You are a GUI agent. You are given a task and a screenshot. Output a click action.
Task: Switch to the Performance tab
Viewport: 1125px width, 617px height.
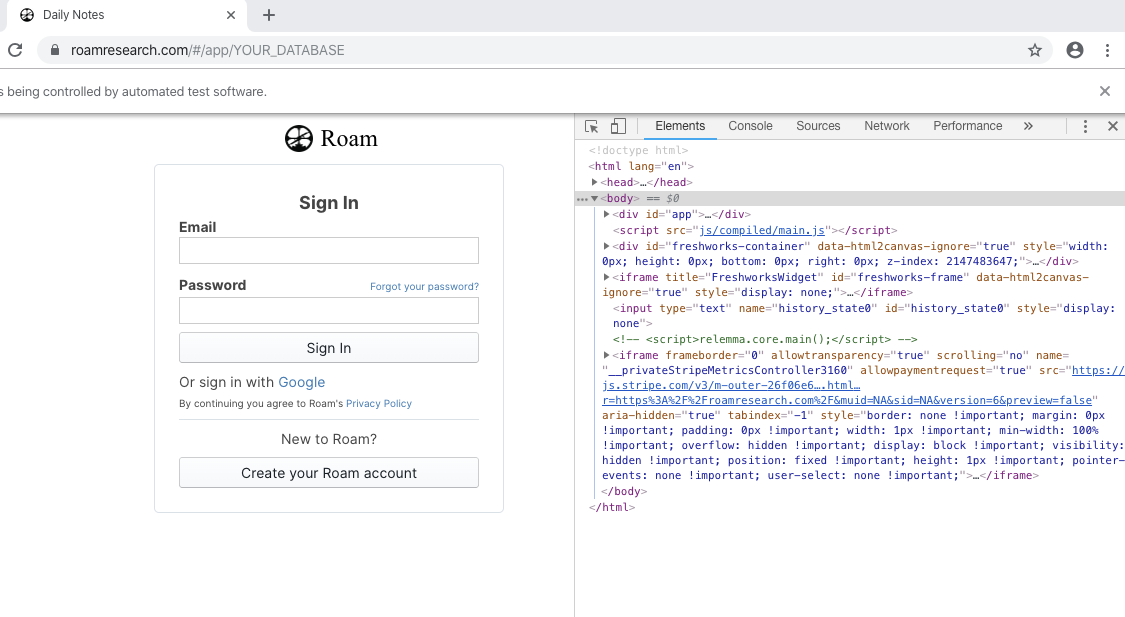[x=968, y=126]
